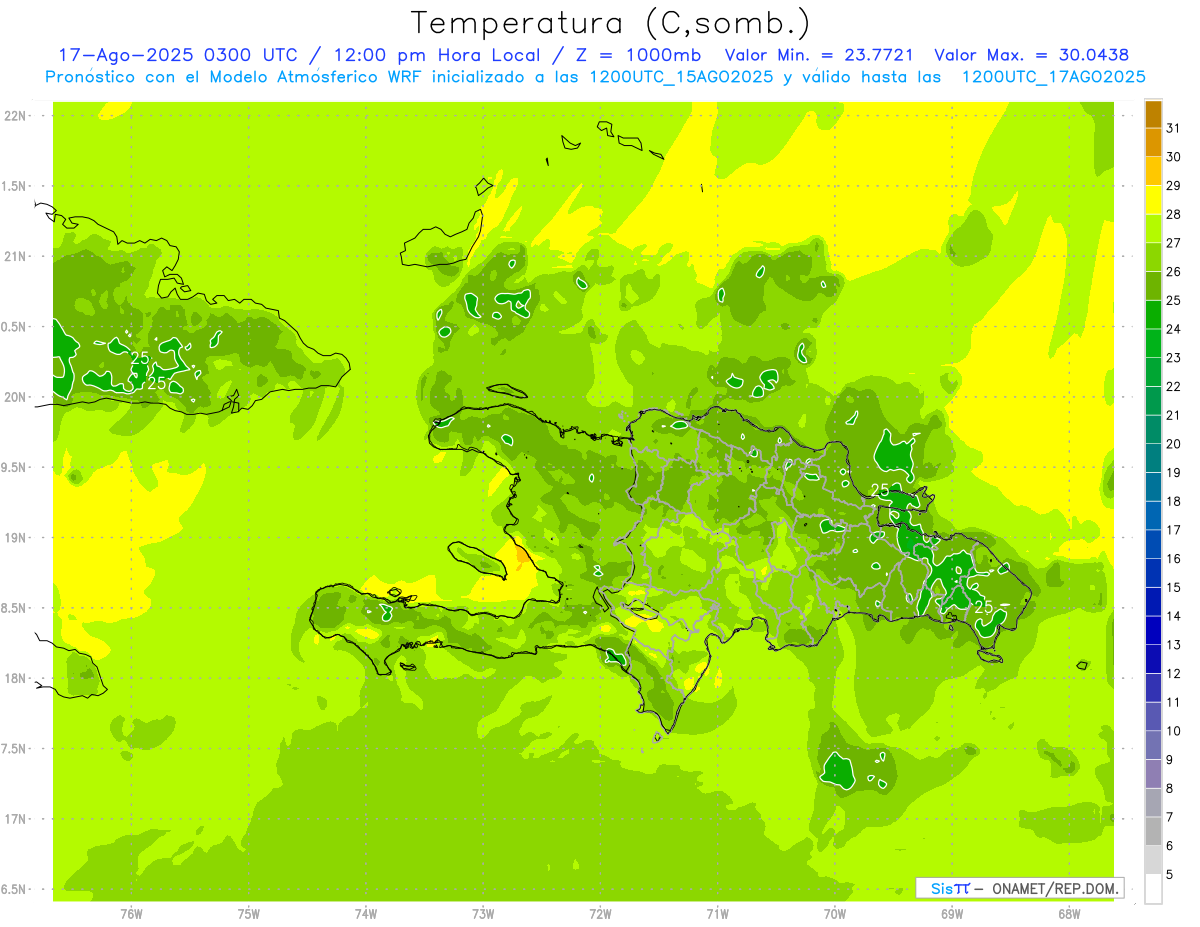The image size is (1200, 927).
Task: Click the '72W' longitude axis label
Action: coord(600,914)
